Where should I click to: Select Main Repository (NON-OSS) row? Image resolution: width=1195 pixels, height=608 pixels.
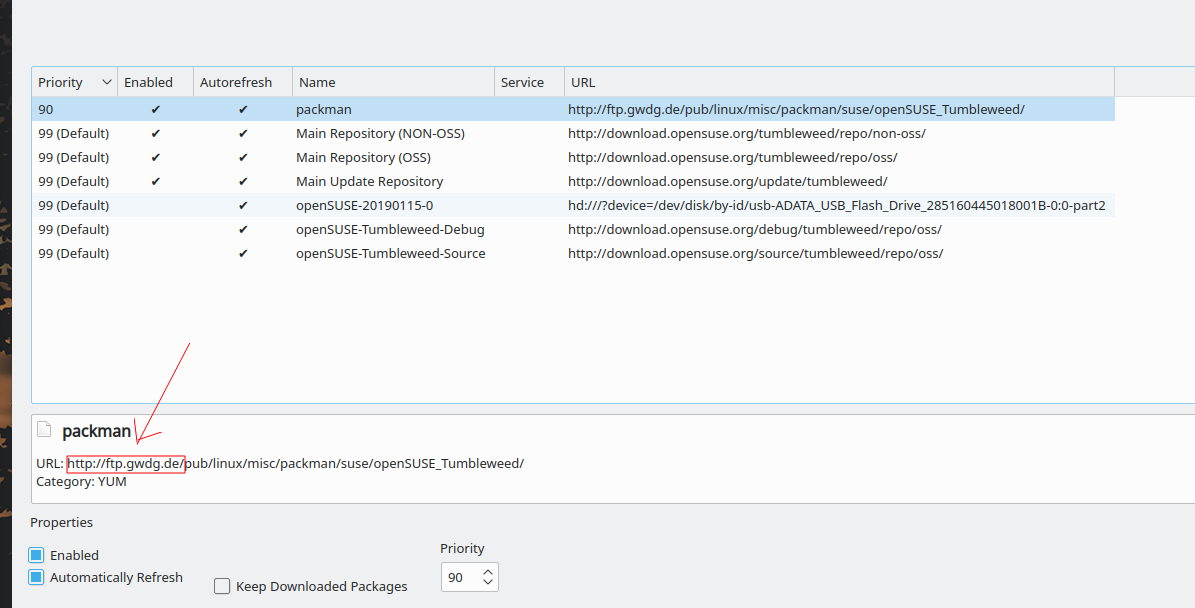click(x=573, y=133)
